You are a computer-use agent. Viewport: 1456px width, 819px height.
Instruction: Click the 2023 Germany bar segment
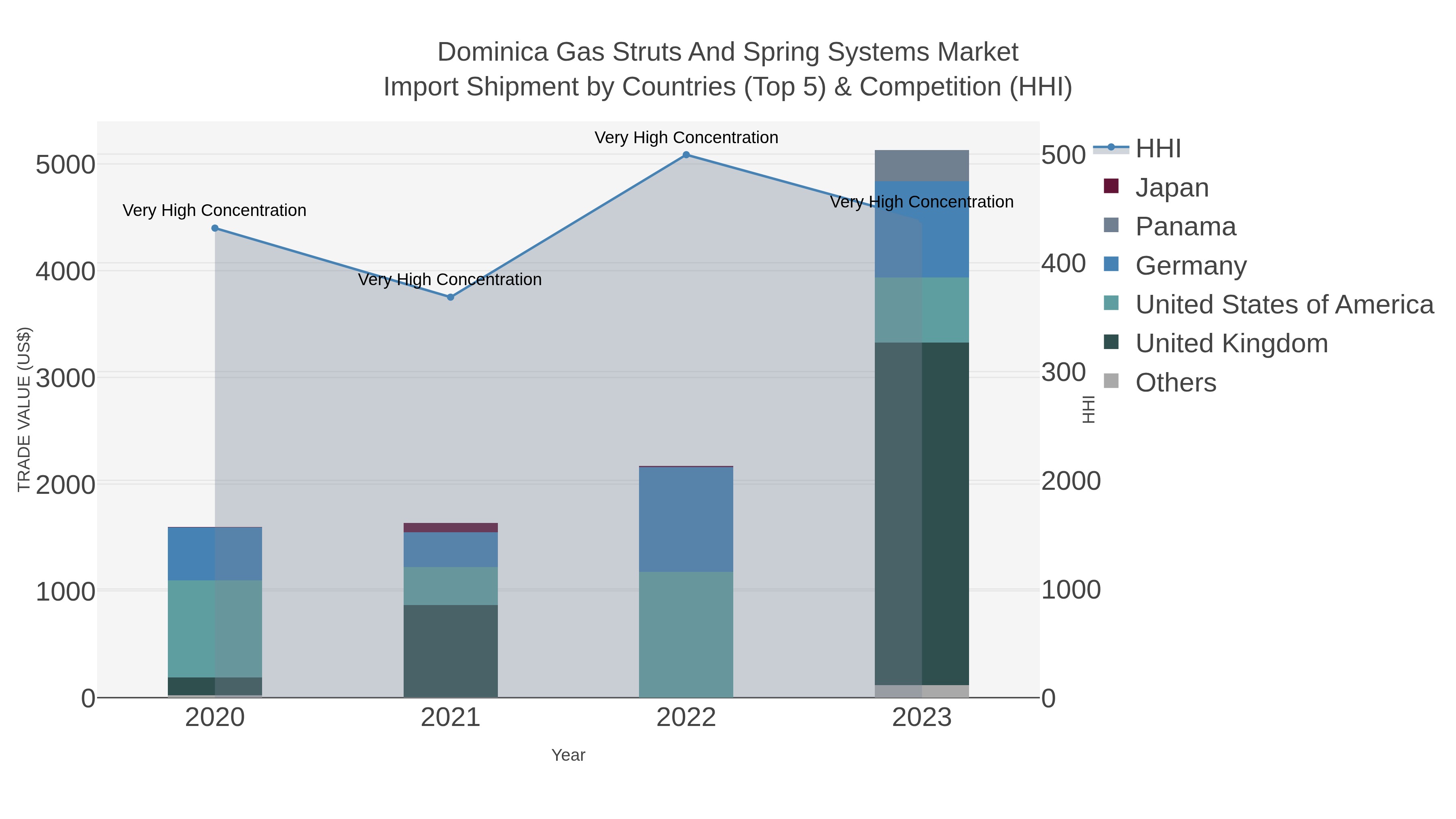tap(922, 229)
